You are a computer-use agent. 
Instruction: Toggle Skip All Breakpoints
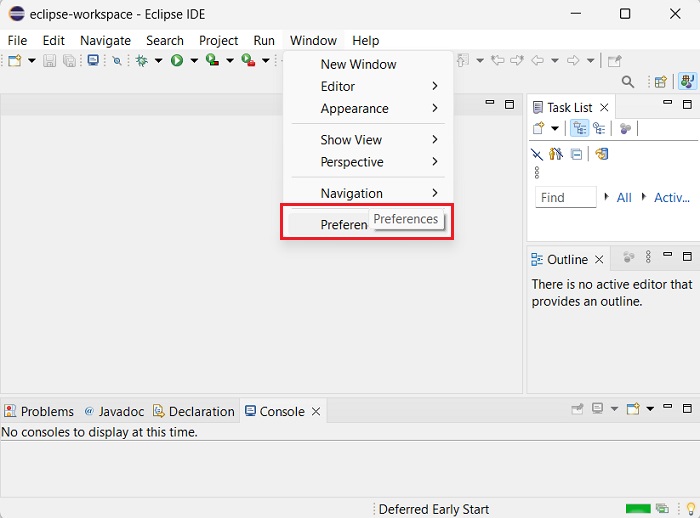[117, 60]
